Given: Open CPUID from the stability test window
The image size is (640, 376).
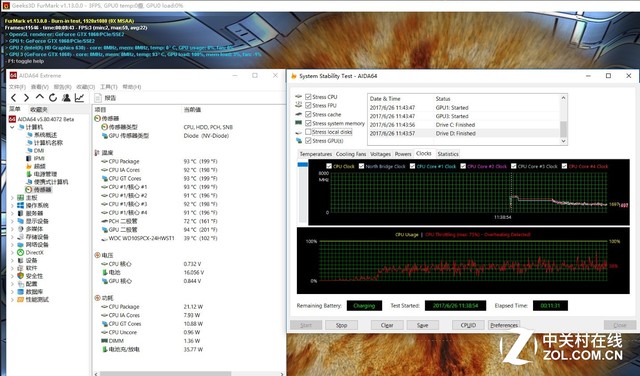Looking at the screenshot, I should coord(468,325).
